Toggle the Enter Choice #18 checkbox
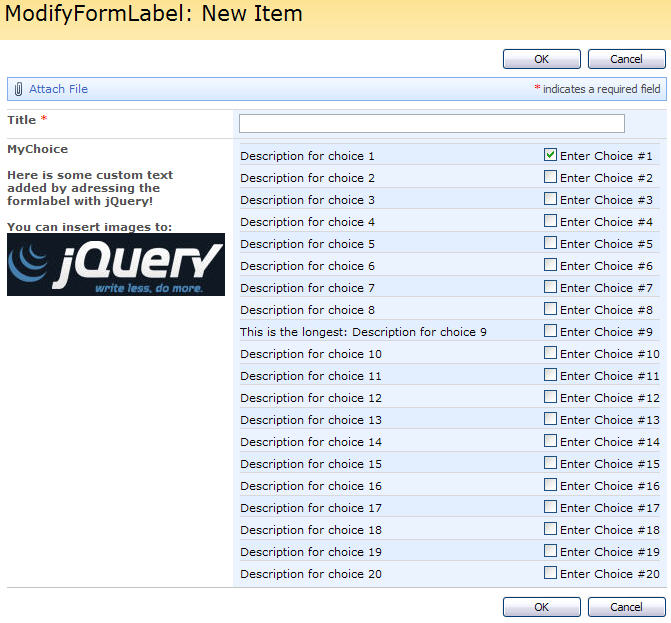The height and width of the screenshot is (623, 671). [550, 529]
